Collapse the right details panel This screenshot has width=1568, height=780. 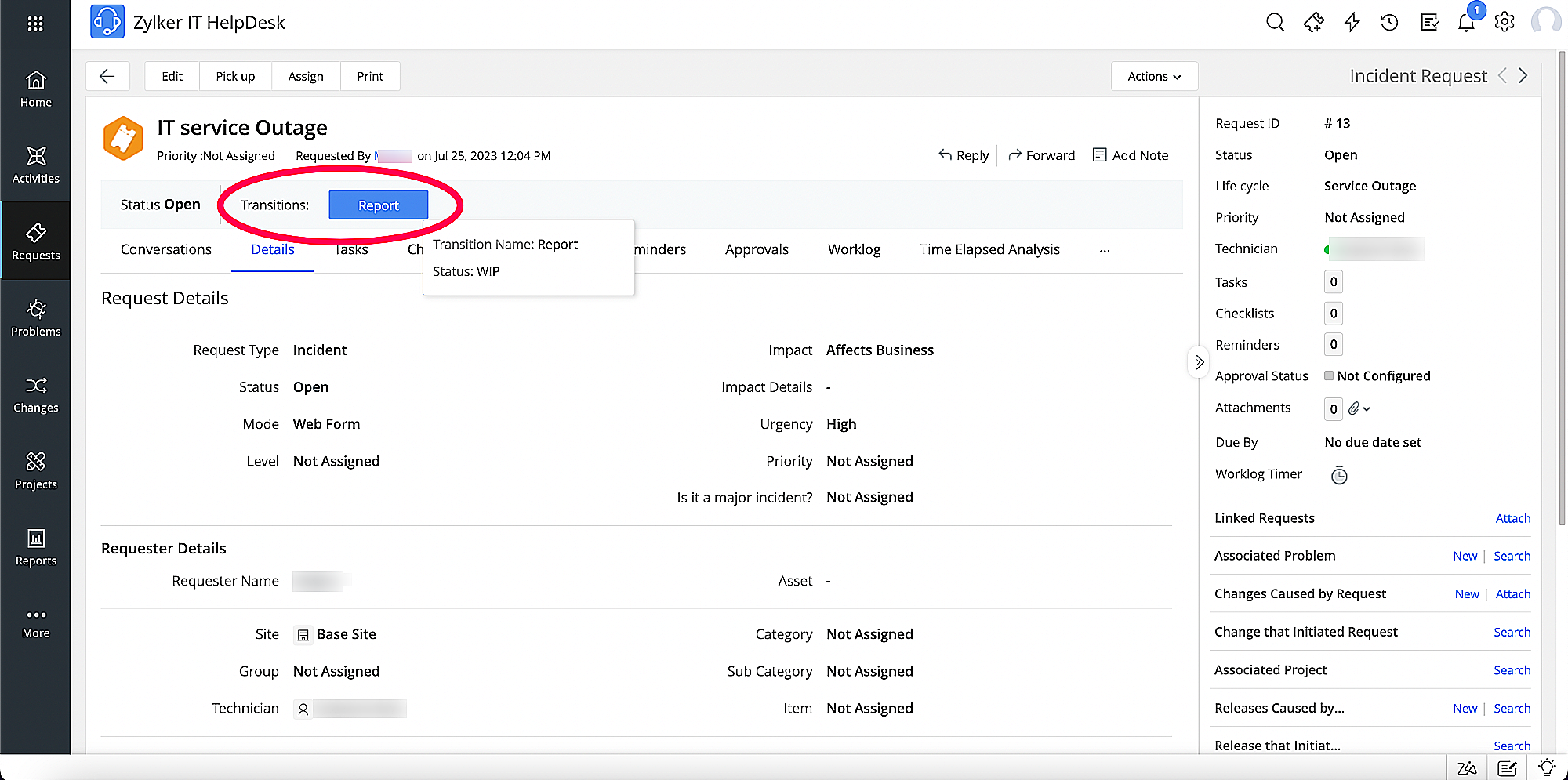coord(1199,362)
